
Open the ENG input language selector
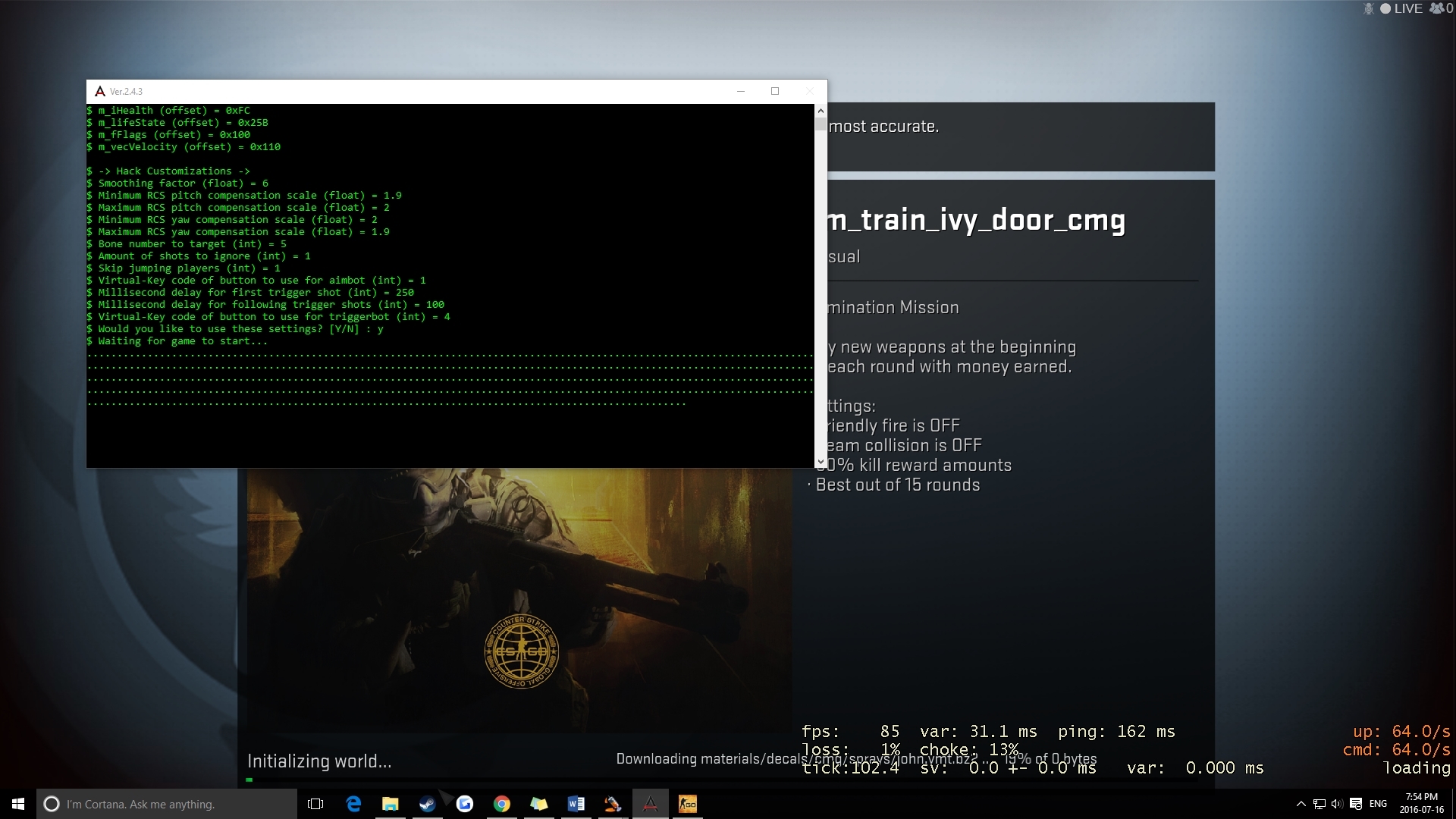point(1378,804)
